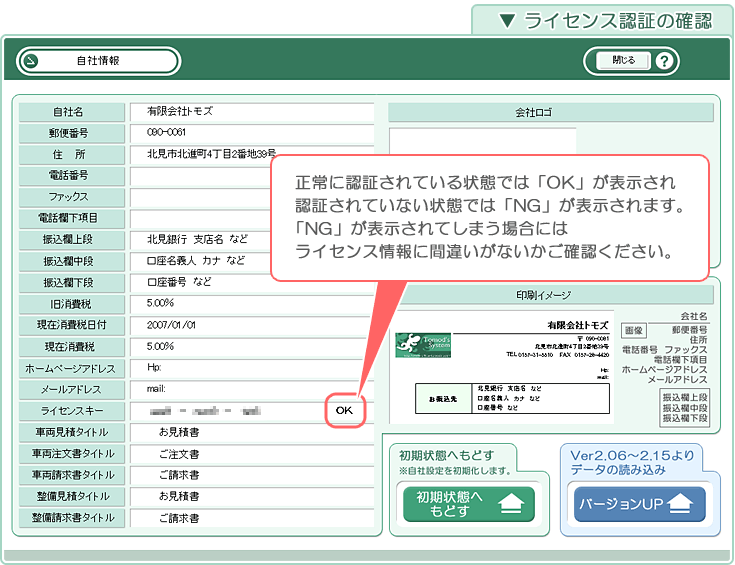Click the メールアドレス mail: field
735x565 pixels.
252,389
